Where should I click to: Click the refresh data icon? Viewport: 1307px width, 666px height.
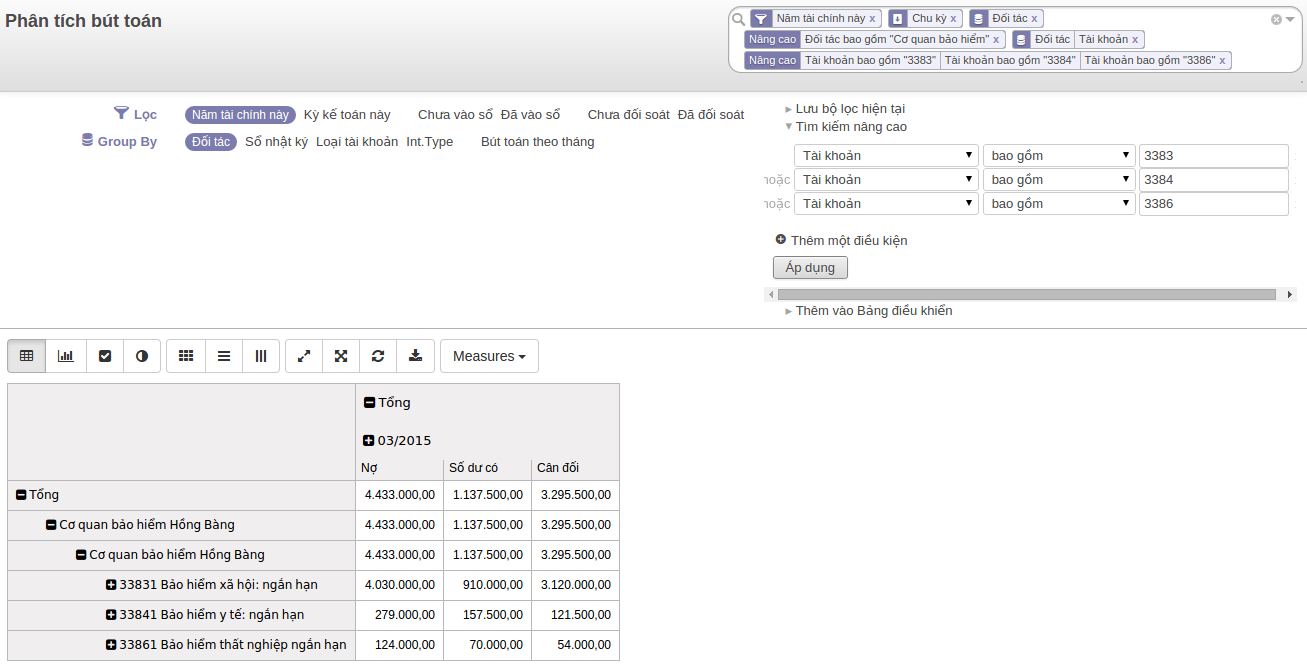378,356
